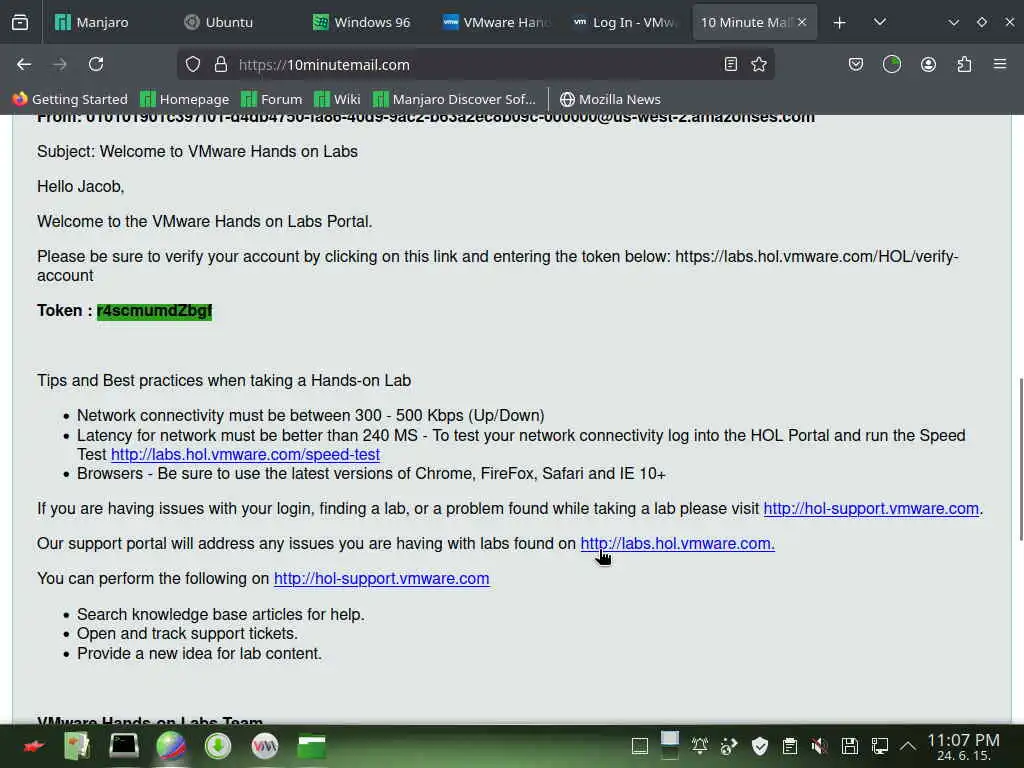Image resolution: width=1024 pixels, height=768 pixels.
Task: Launch the terminal from the taskbar
Action: (123, 746)
